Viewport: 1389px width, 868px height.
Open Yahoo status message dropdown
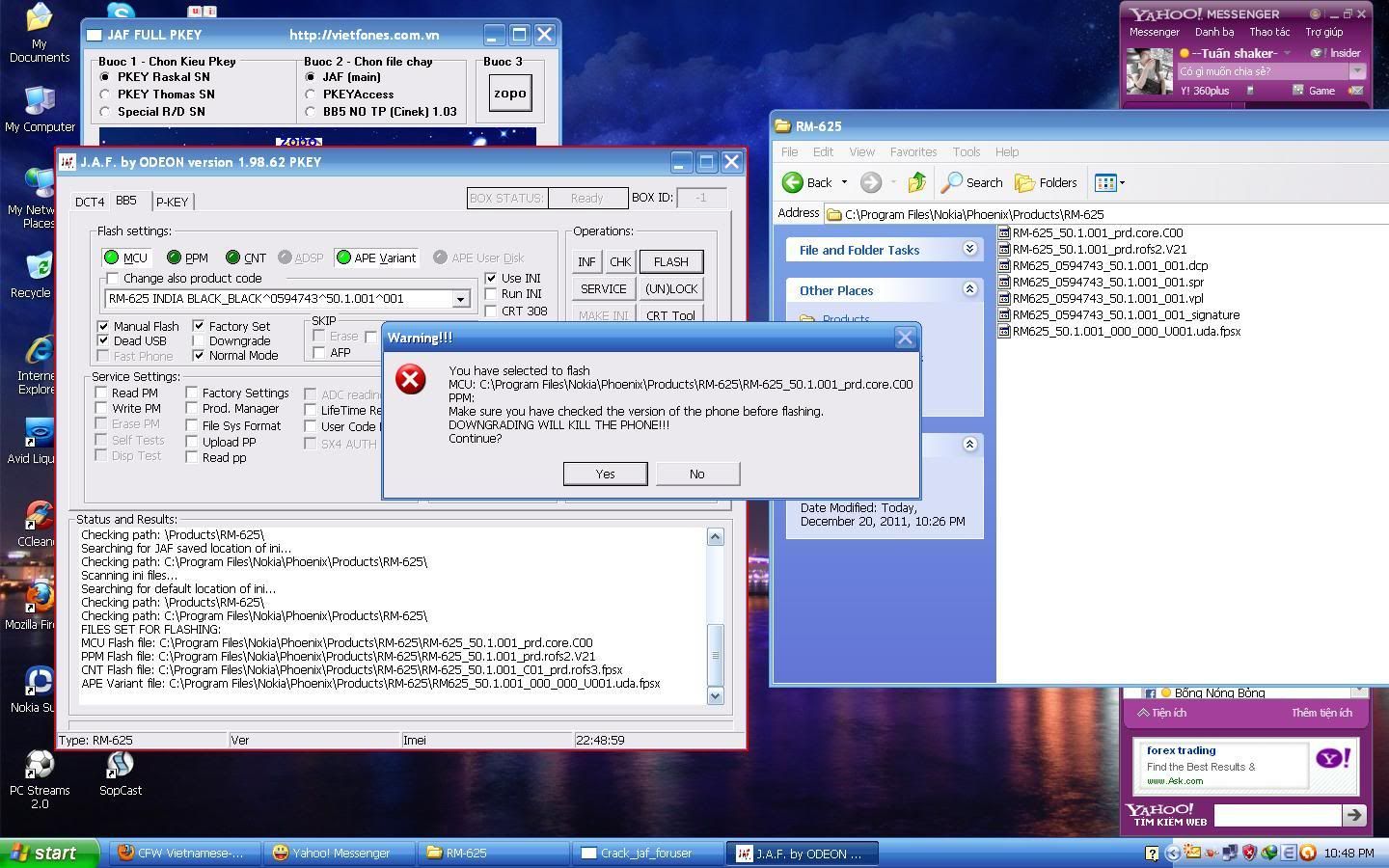[1357, 71]
